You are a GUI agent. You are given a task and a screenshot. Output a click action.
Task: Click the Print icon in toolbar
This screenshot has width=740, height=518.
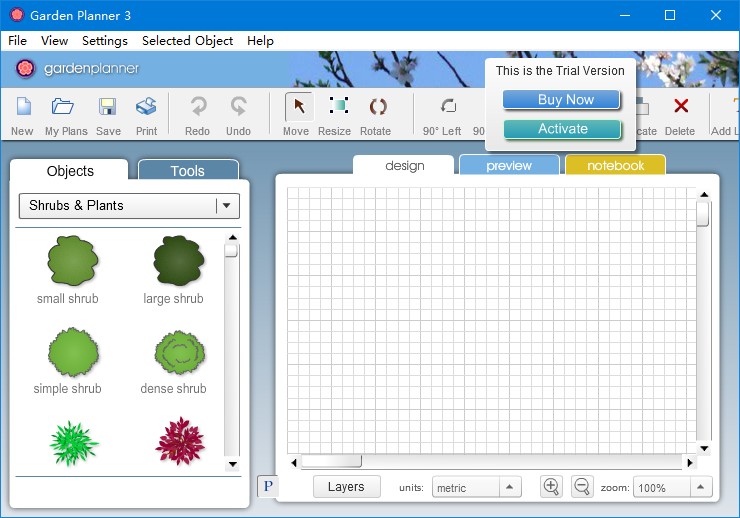pyautogui.click(x=146, y=107)
